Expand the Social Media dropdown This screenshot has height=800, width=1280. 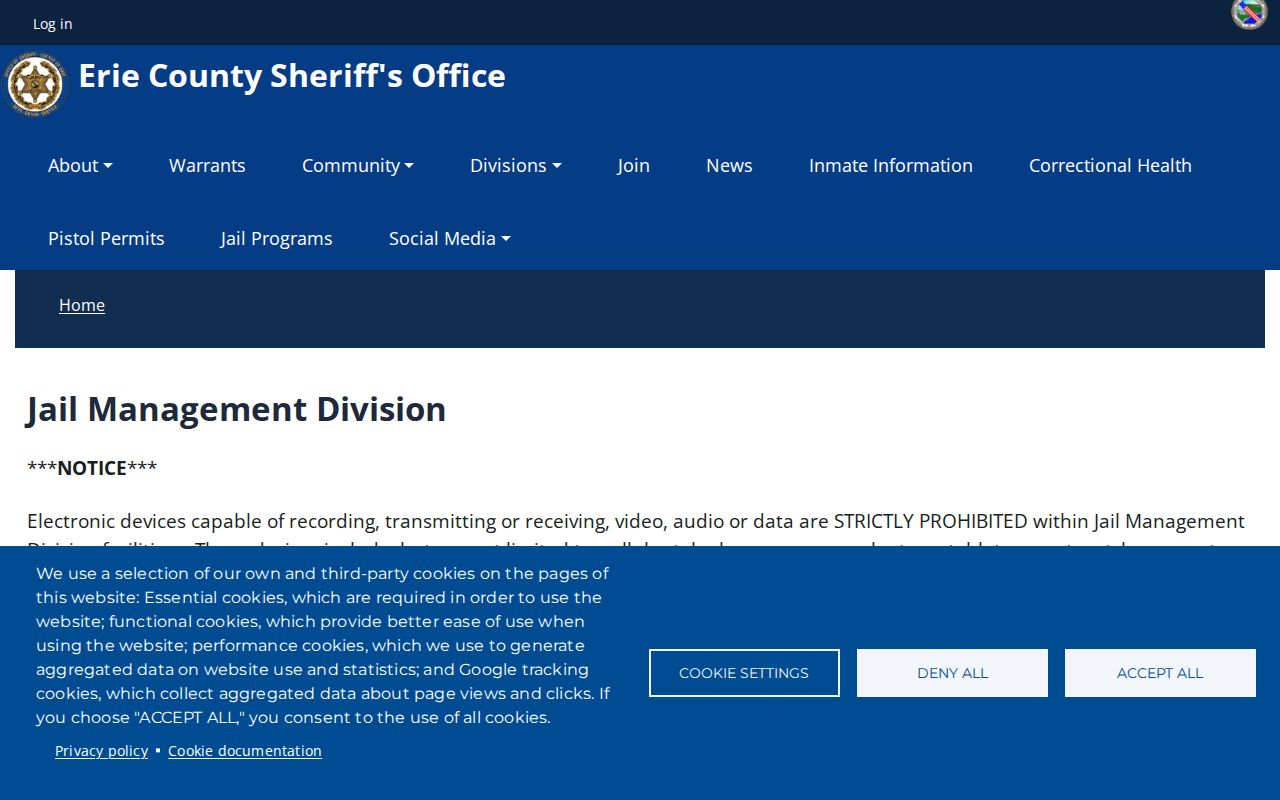click(450, 239)
